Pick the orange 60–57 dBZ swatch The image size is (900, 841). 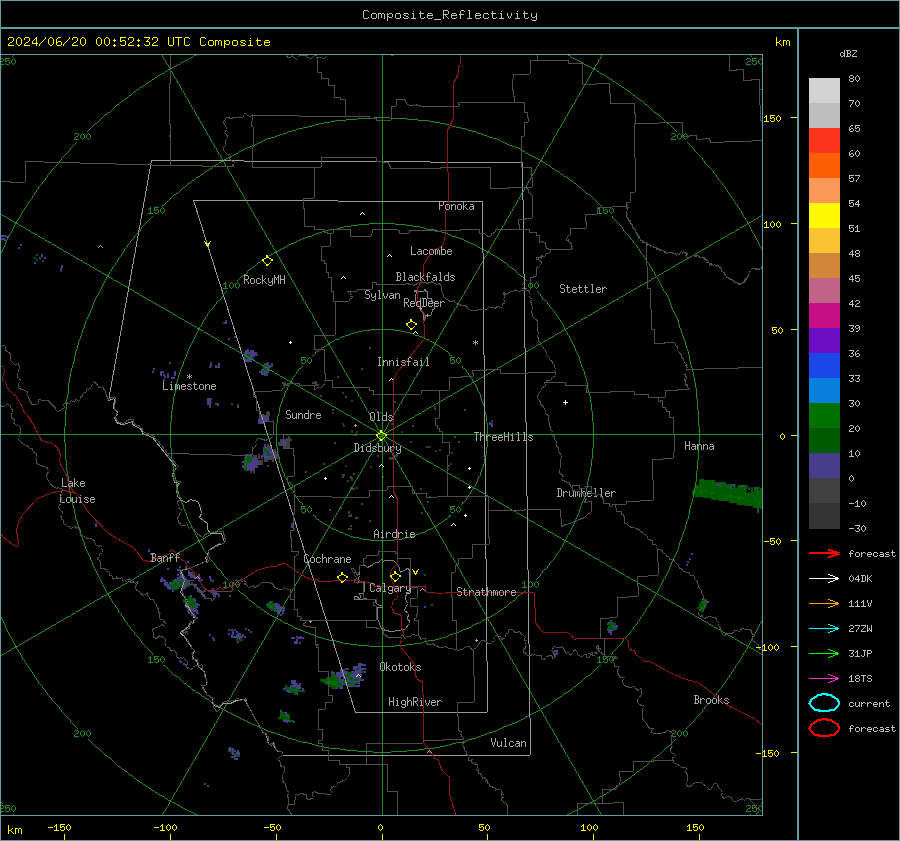pos(824,165)
